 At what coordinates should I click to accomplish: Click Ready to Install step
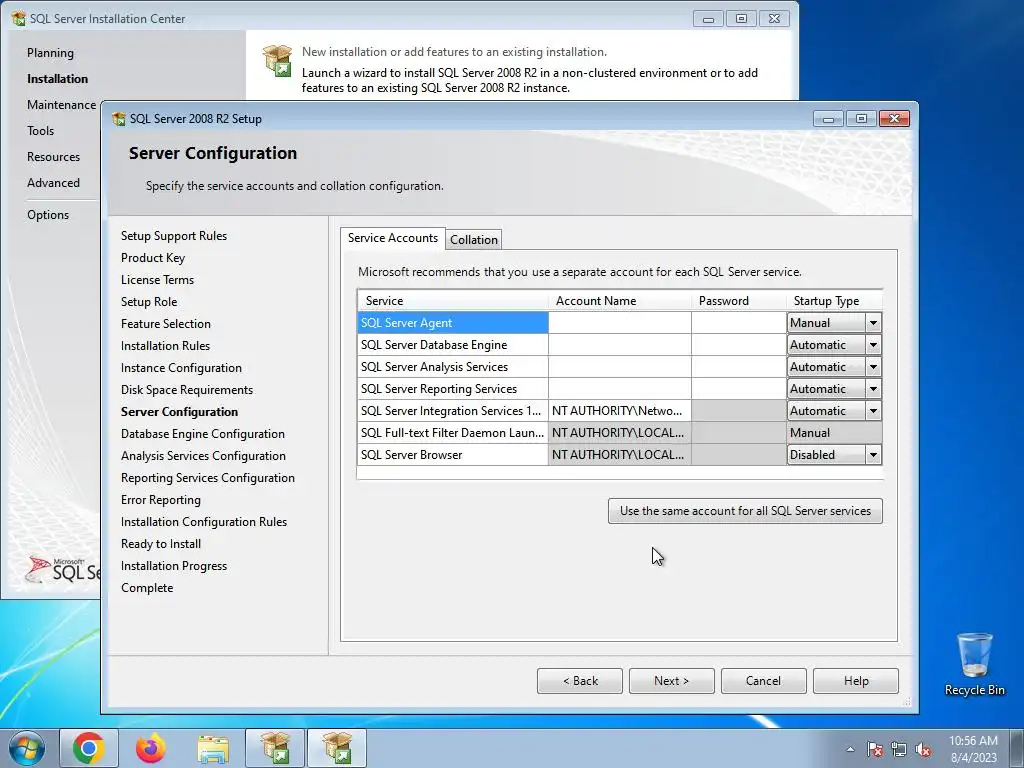[161, 544]
